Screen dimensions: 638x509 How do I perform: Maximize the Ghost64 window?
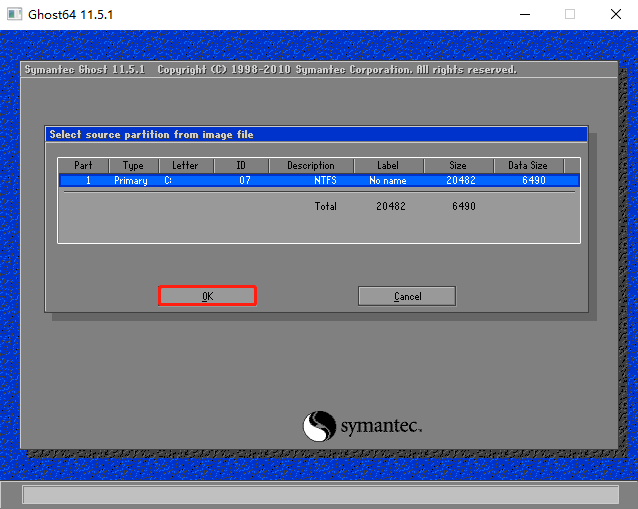tap(570, 14)
